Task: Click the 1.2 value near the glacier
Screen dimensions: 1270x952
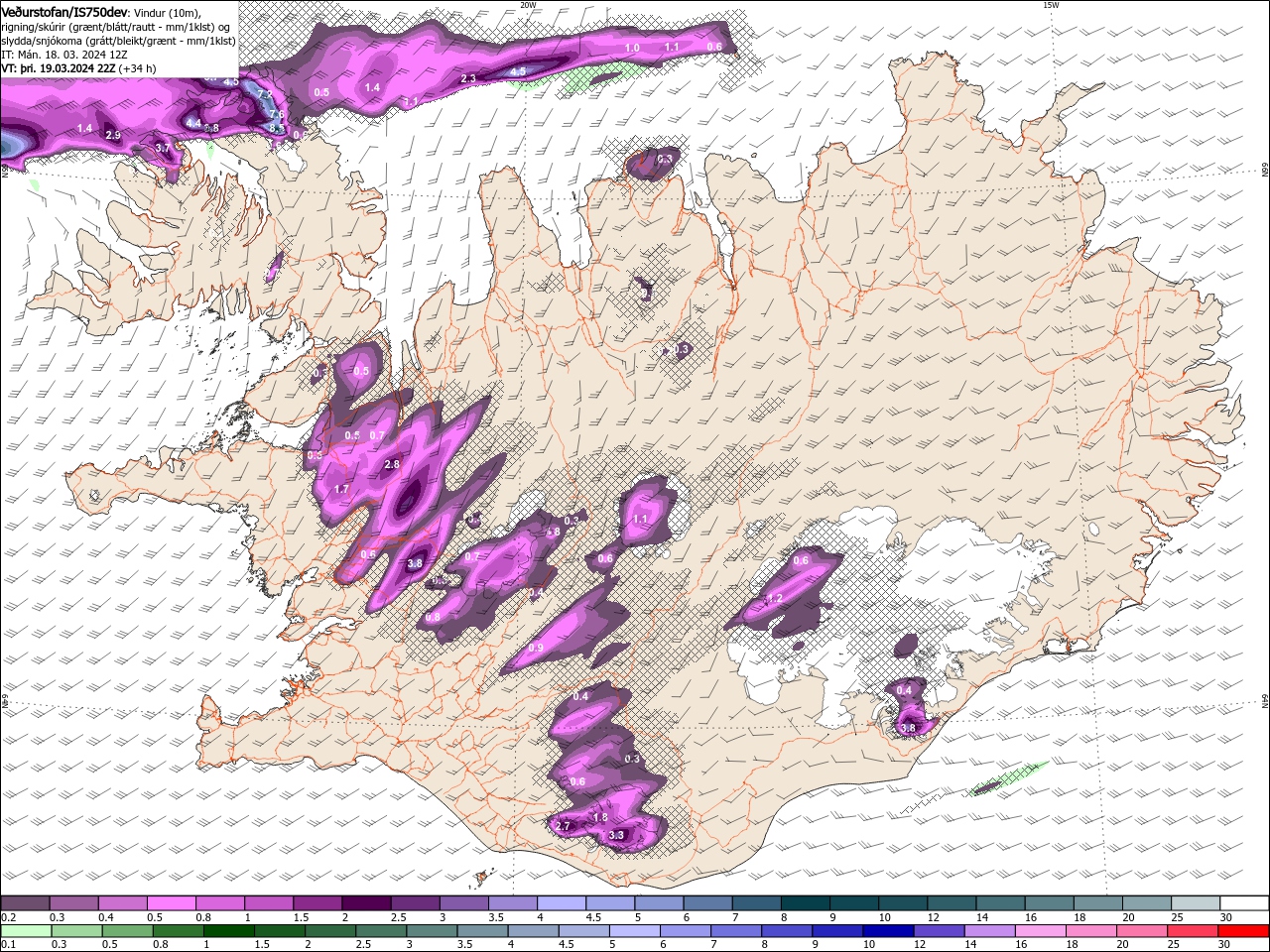Action: pyautogui.click(x=775, y=598)
